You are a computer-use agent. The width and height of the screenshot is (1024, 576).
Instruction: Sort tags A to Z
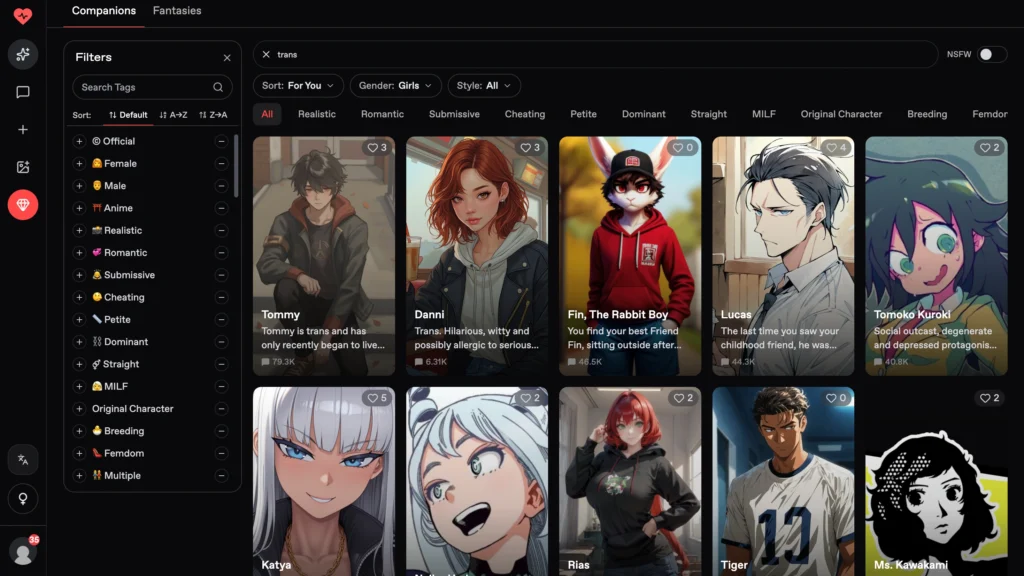(174, 115)
